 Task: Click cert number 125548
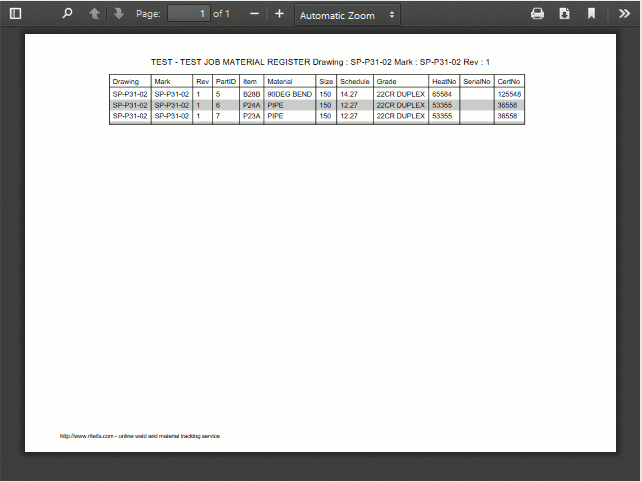coord(509,94)
